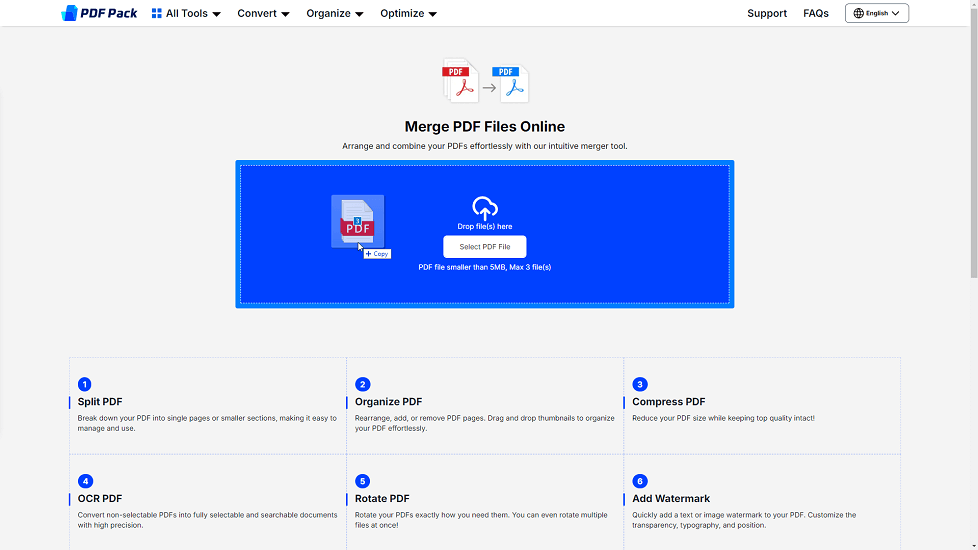Open the OCR PDF tool link
The height and width of the screenshot is (550, 978).
[100, 499]
